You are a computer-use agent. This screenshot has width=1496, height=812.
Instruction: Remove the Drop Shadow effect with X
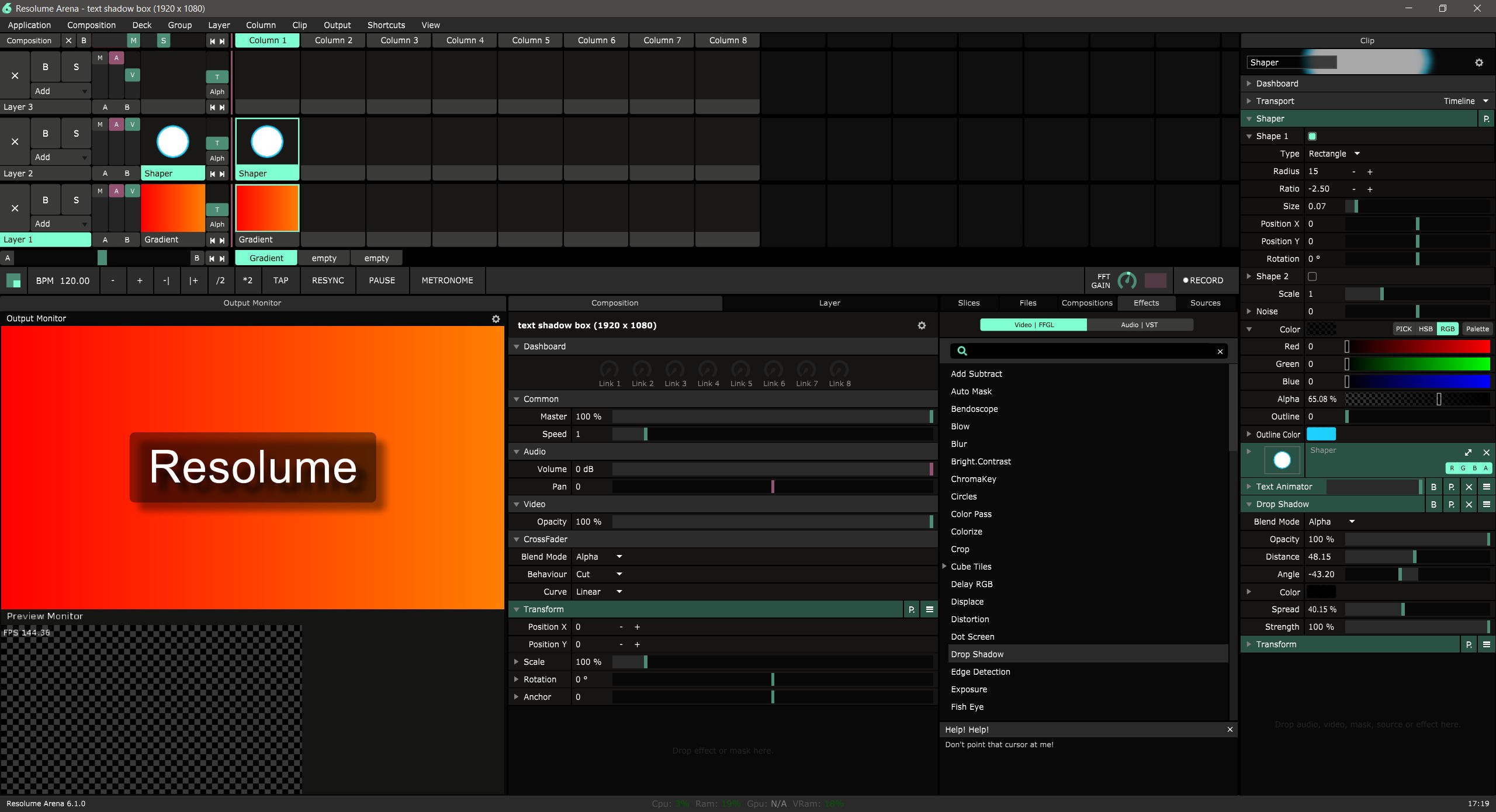click(x=1469, y=504)
